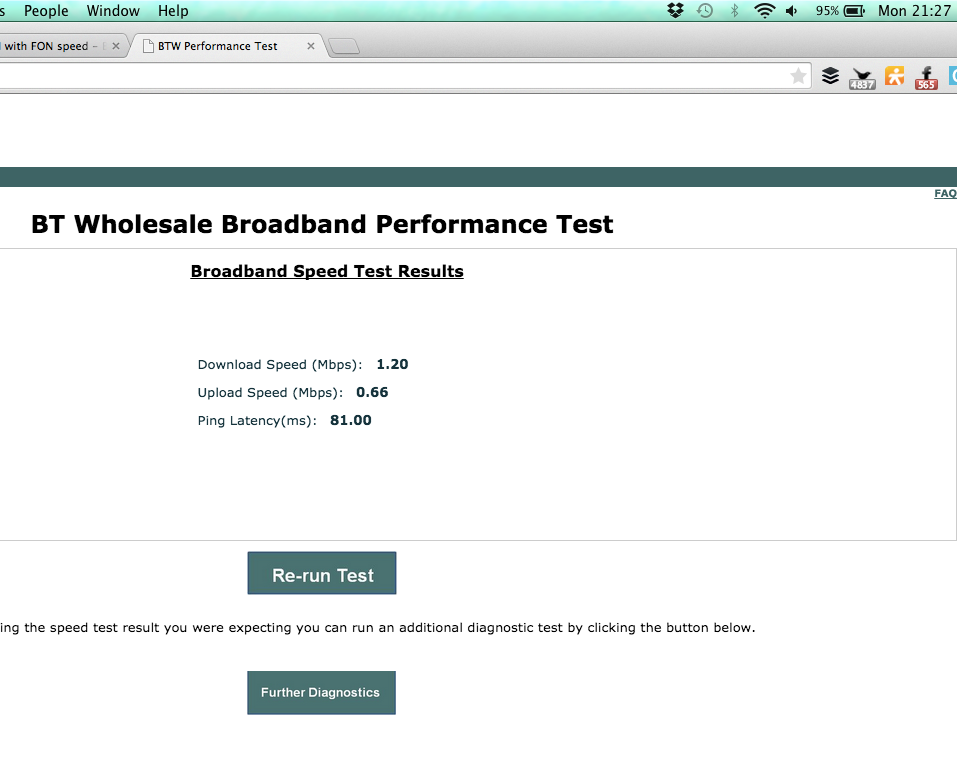Open the People menu
The image size is (957, 759).
point(46,11)
